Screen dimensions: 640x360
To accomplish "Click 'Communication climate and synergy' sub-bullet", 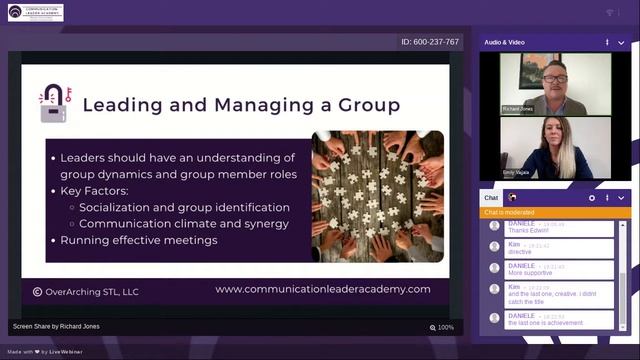I will 184,224.
